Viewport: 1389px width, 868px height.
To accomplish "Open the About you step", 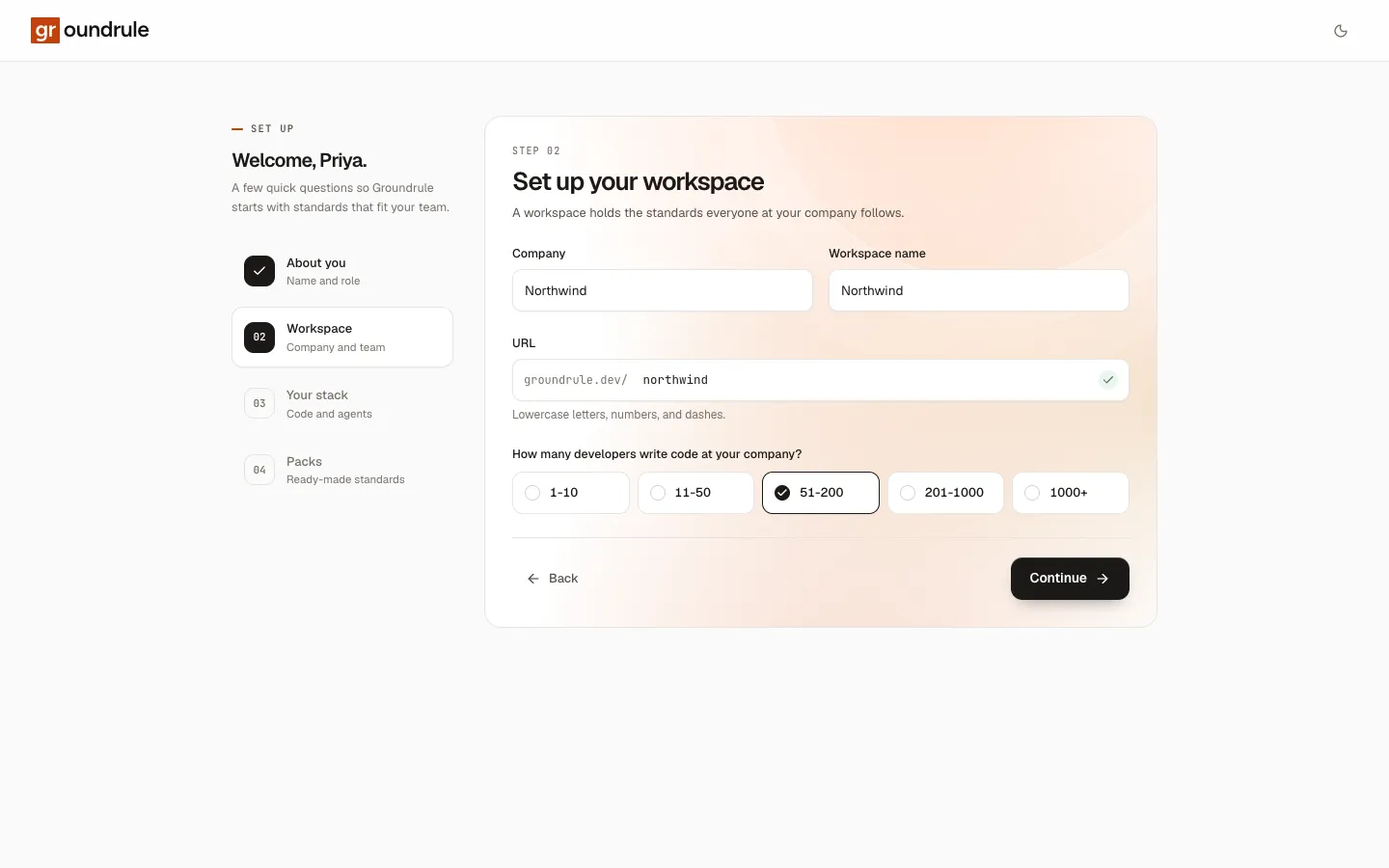I will click(342, 271).
